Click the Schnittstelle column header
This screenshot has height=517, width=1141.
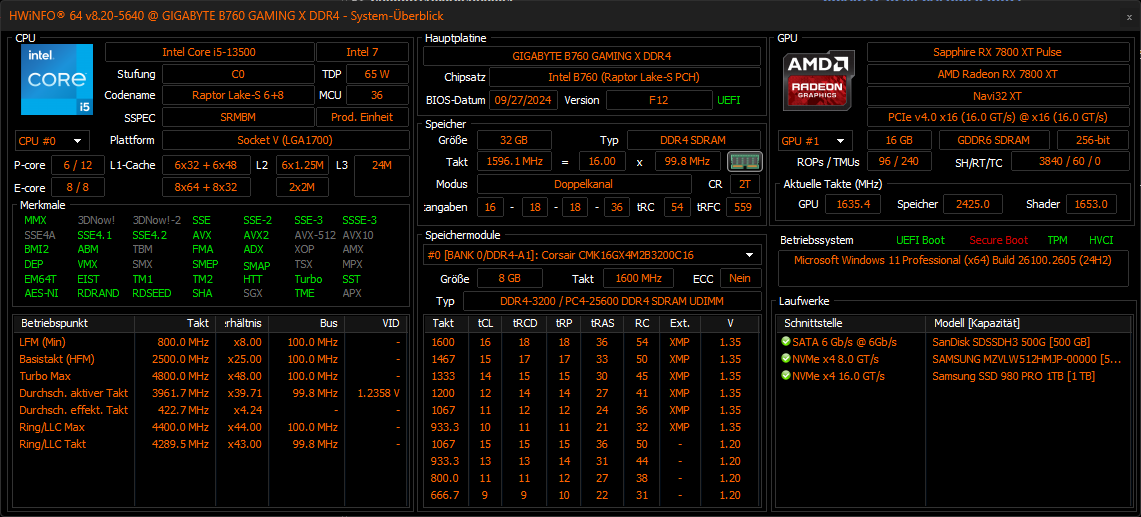click(x=851, y=323)
